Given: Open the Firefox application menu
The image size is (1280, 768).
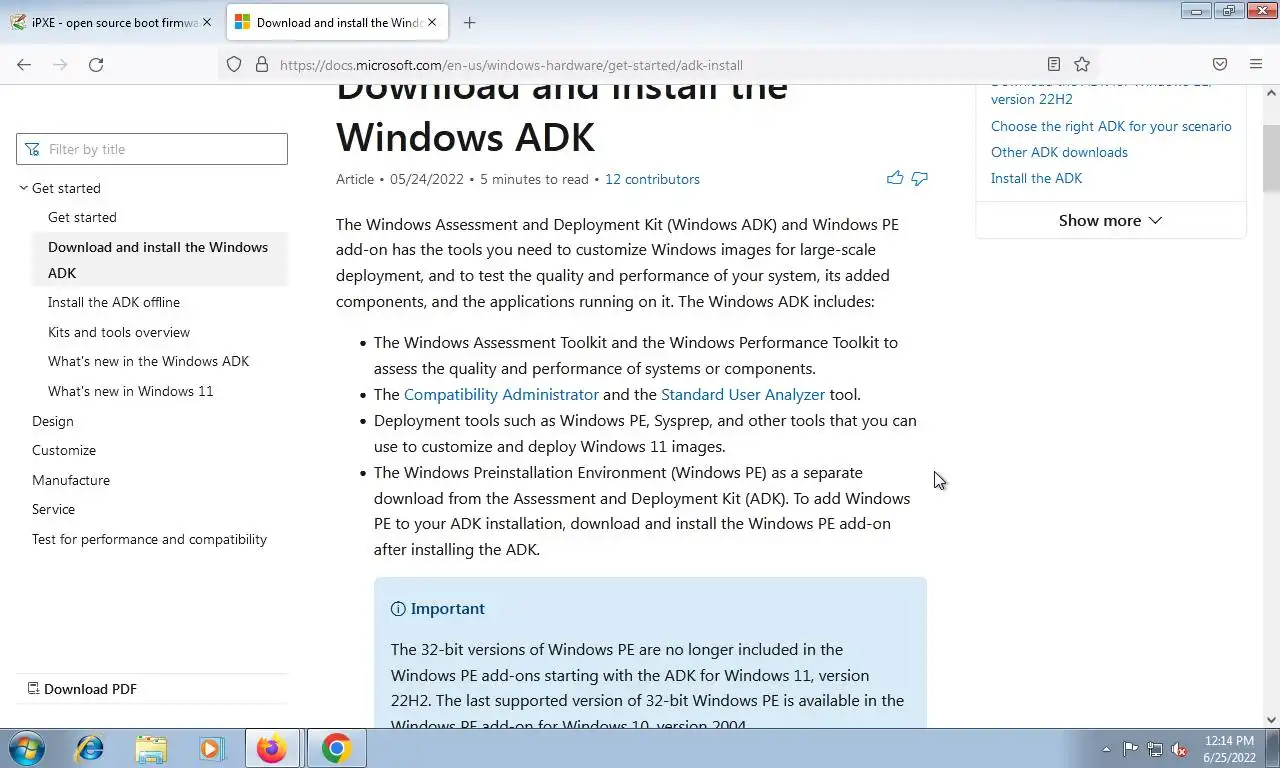Looking at the screenshot, I should 1256,64.
